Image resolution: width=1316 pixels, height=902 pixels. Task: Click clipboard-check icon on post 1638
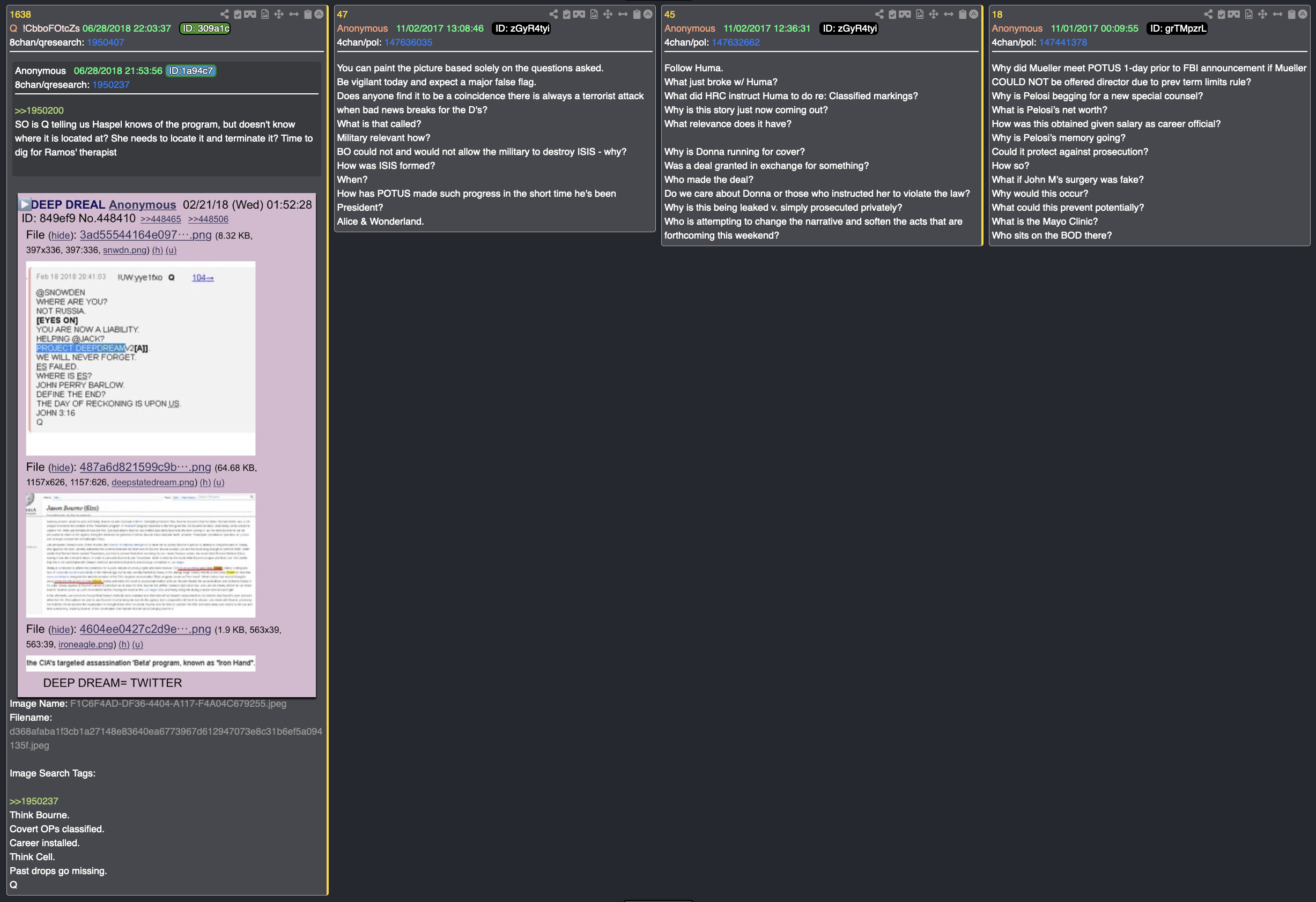pyautogui.click(x=238, y=14)
